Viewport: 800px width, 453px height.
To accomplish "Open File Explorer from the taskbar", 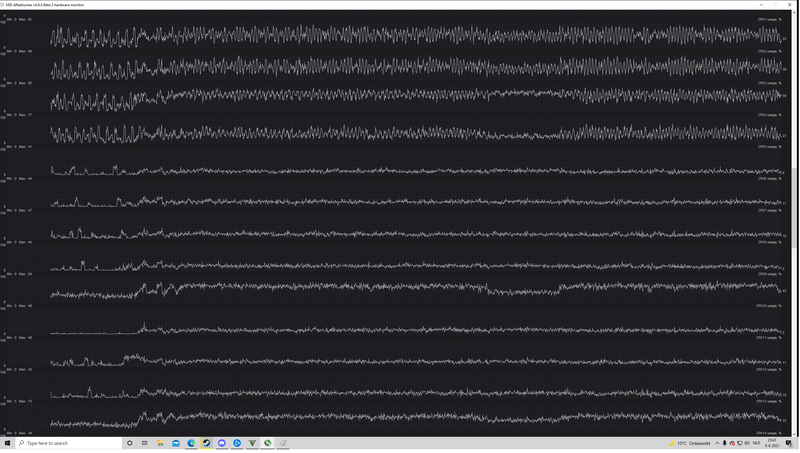I will pyautogui.click(x=160, y=443).
